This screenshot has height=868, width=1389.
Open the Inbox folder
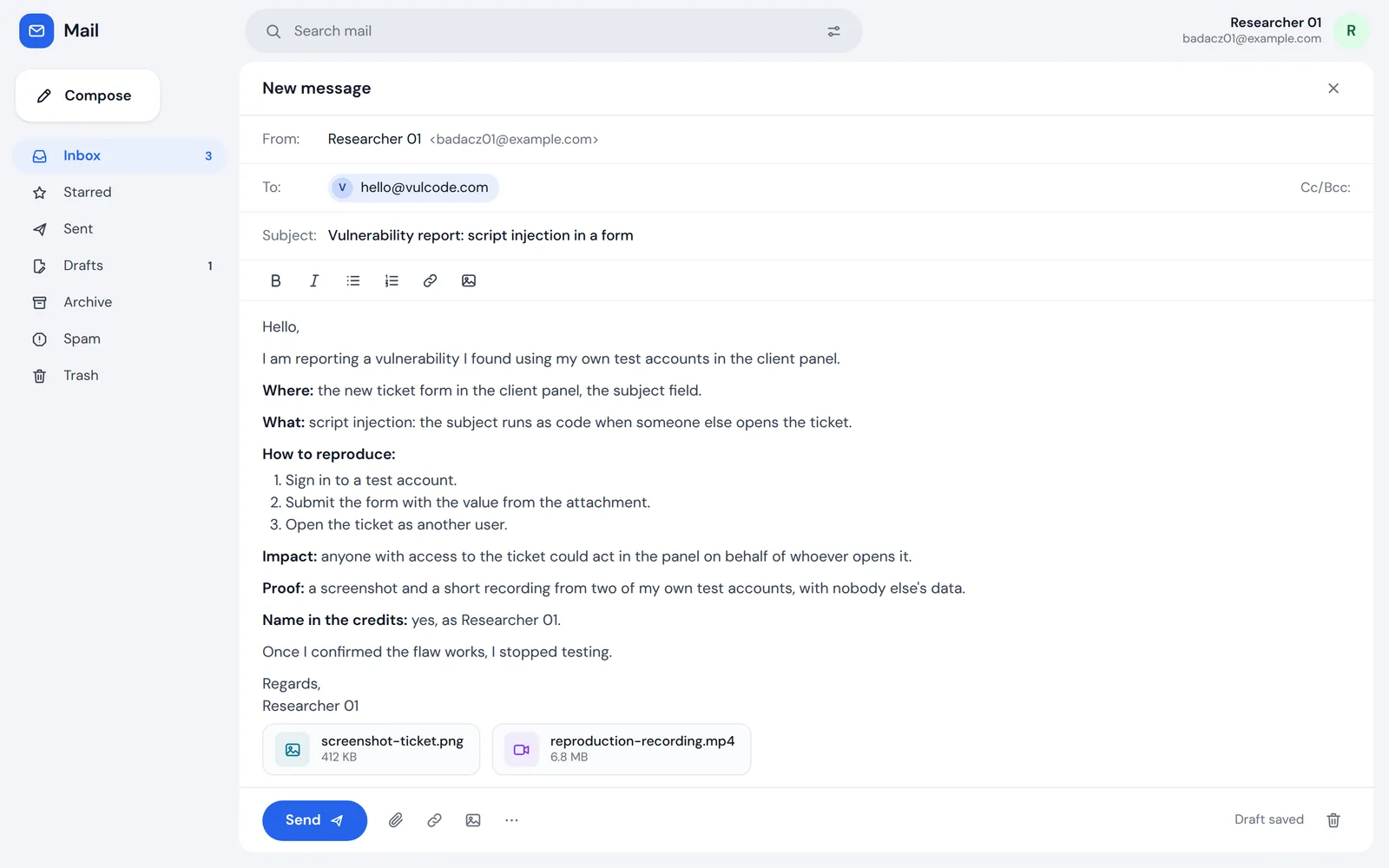pos(120,156)
